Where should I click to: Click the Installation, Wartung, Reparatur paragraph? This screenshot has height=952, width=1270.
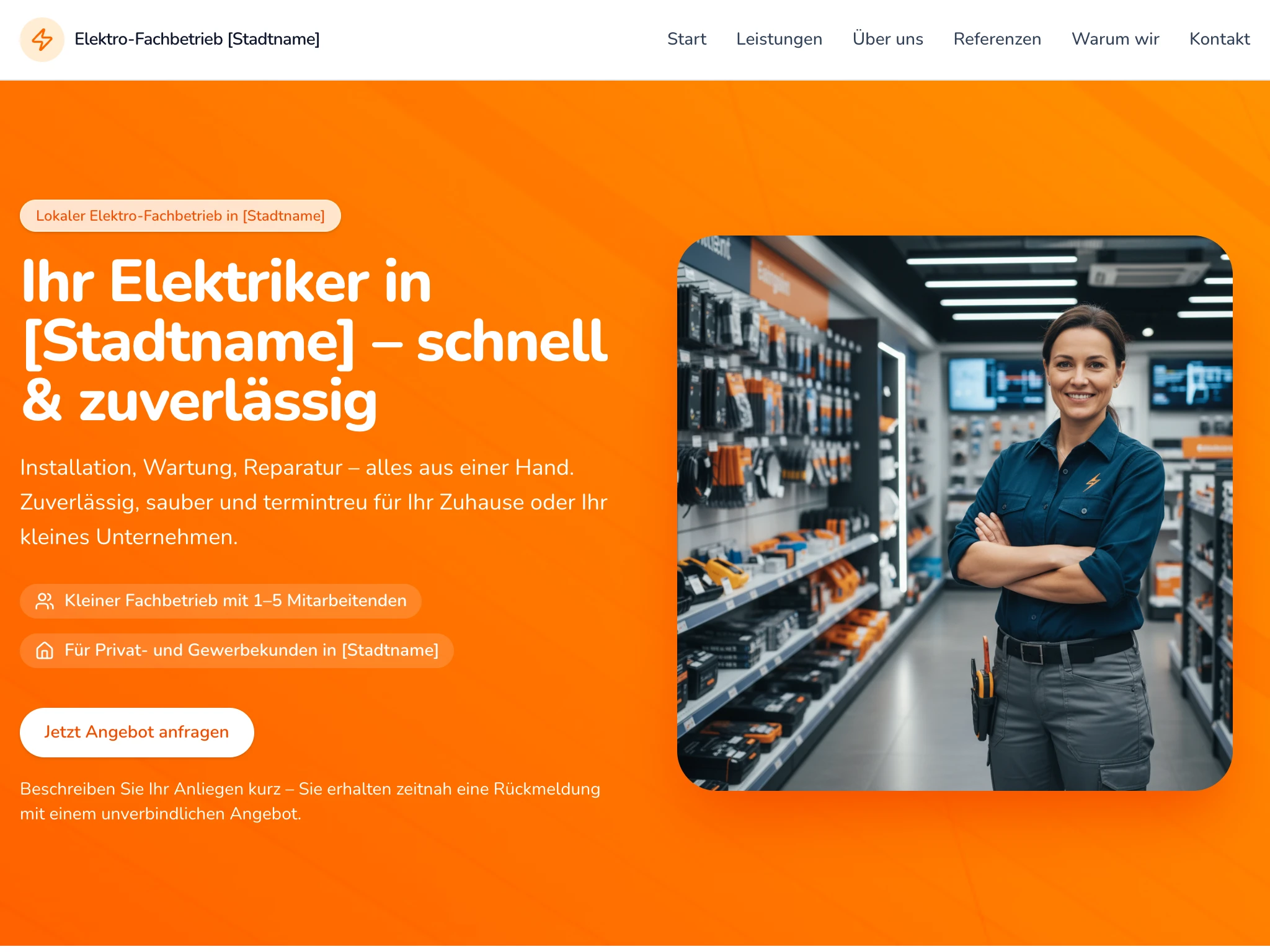pos(314,502)
